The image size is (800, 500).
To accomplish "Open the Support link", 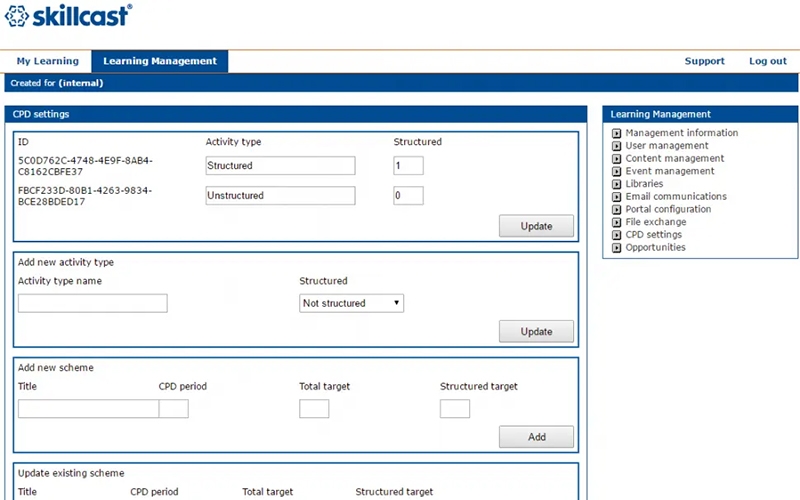I will pos(704,61).
